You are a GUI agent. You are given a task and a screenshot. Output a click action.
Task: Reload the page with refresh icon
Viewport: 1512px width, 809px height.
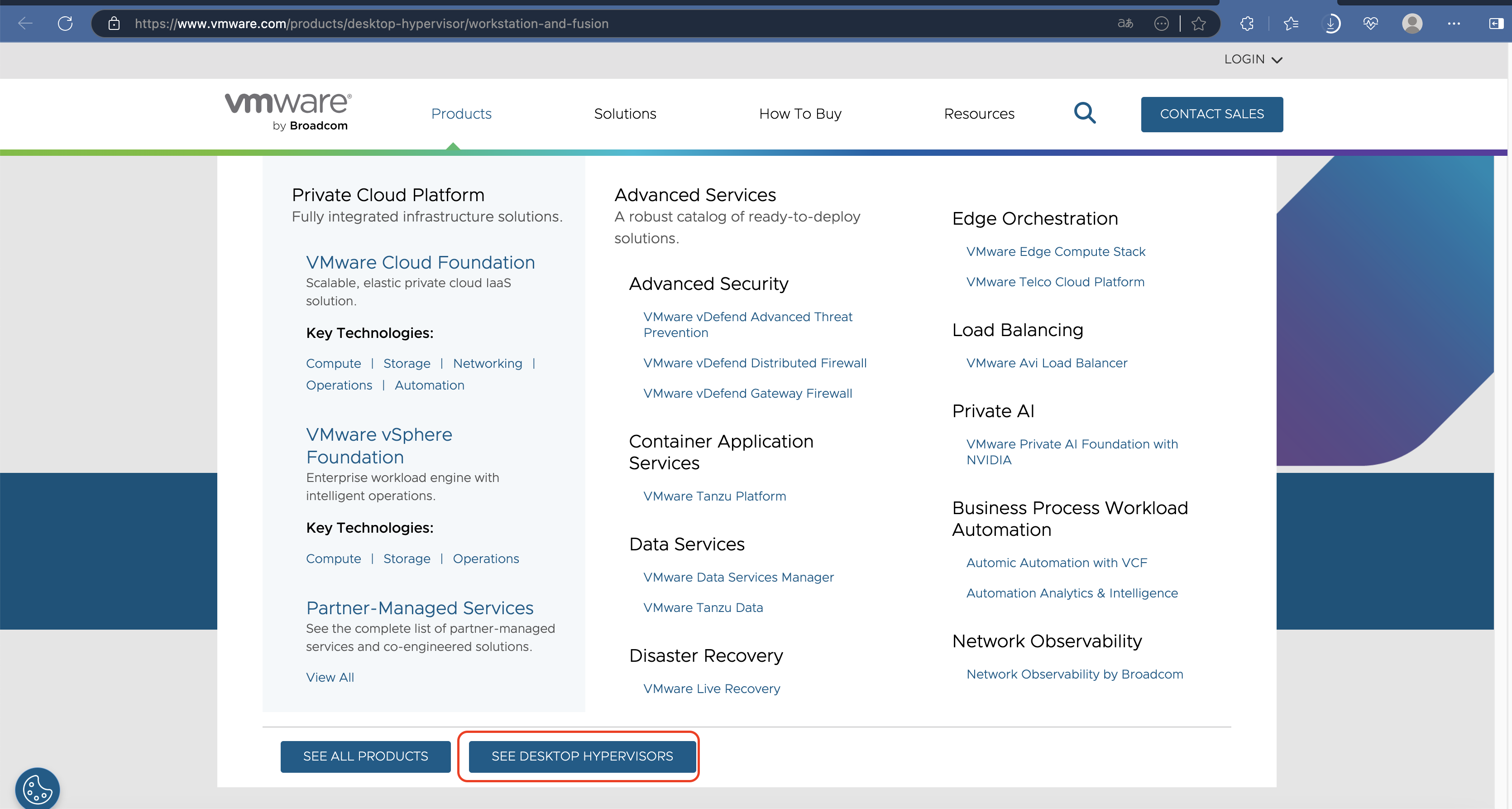tap(65, 24)
